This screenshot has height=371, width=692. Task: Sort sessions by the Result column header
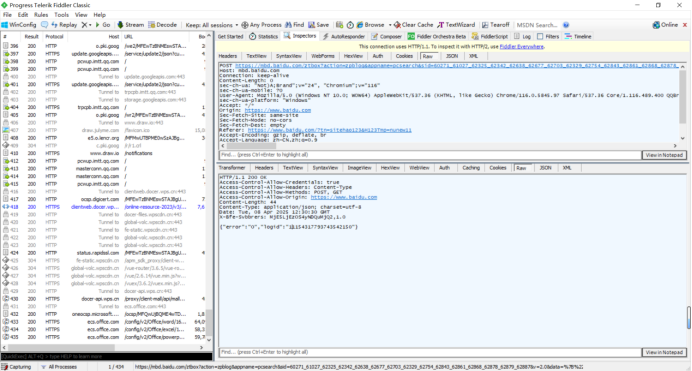tap(32, 37)
